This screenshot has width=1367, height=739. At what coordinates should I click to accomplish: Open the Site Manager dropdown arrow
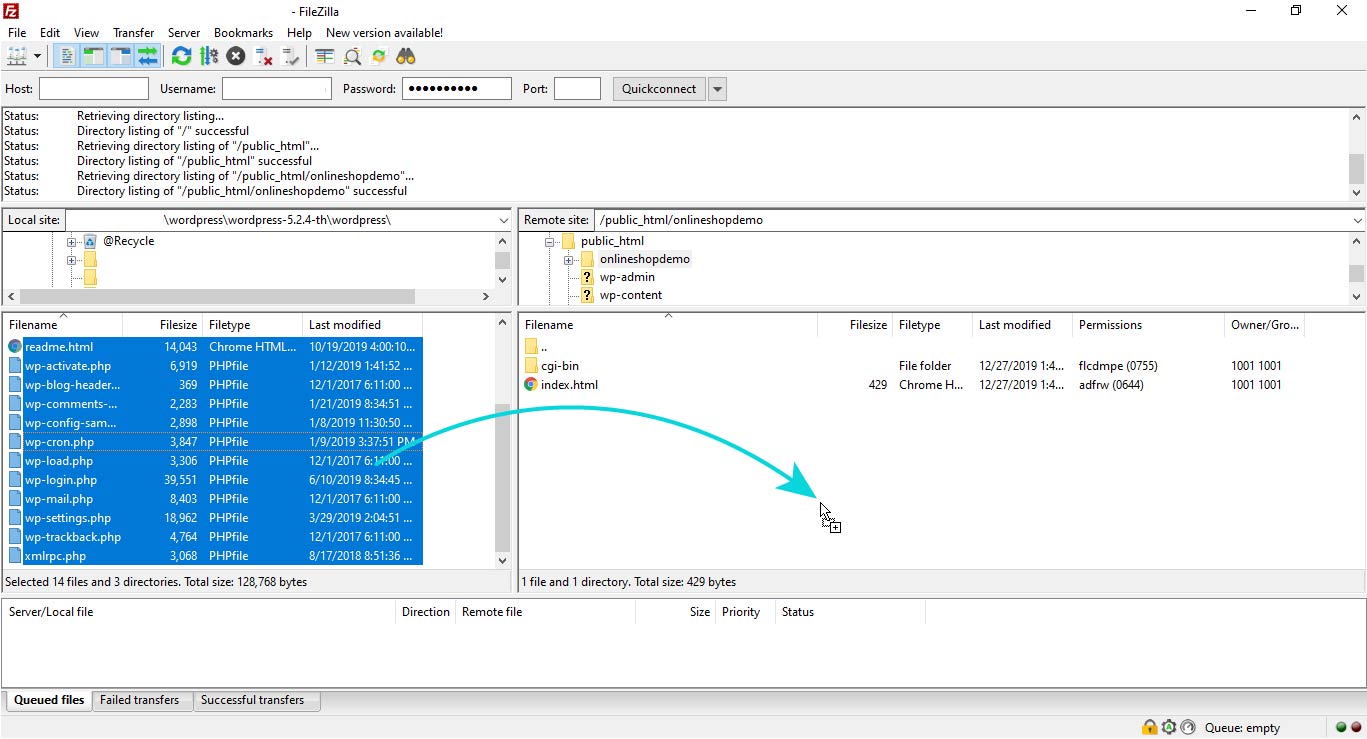click(37, 57)
